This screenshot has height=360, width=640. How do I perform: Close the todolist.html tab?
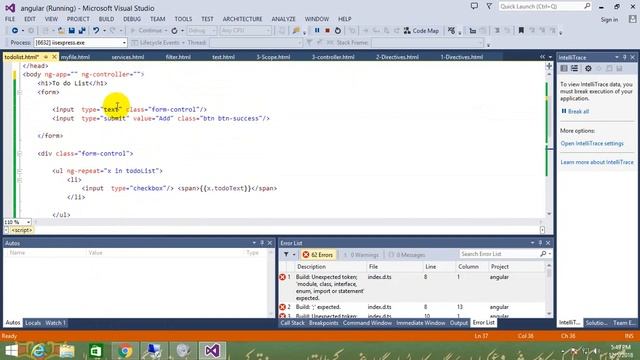tap(54, 57)
